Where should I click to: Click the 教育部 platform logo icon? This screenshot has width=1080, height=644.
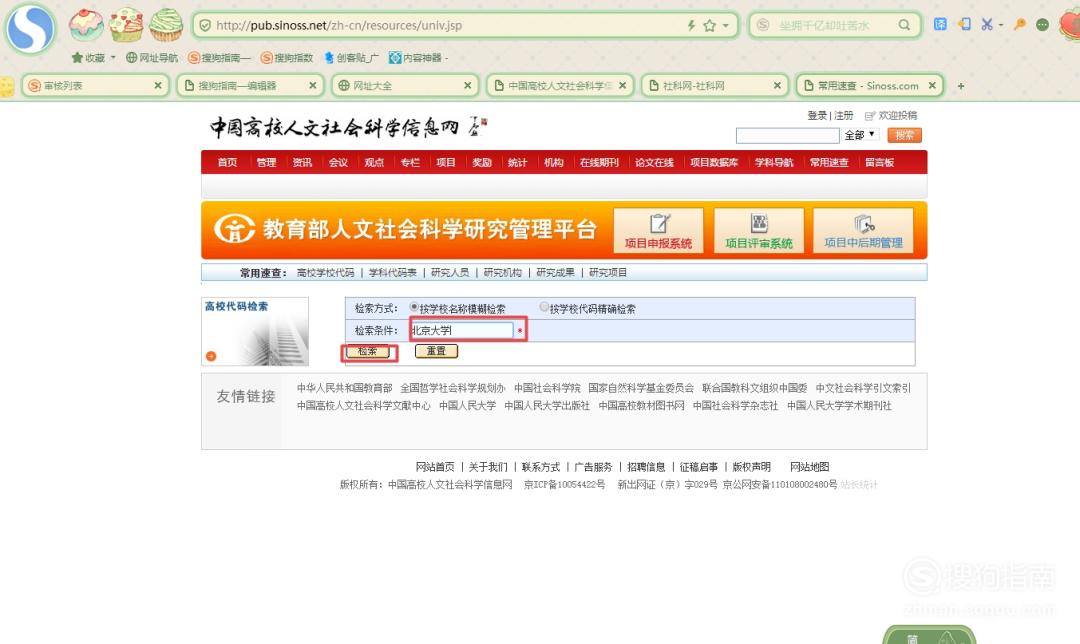point(234,229)
